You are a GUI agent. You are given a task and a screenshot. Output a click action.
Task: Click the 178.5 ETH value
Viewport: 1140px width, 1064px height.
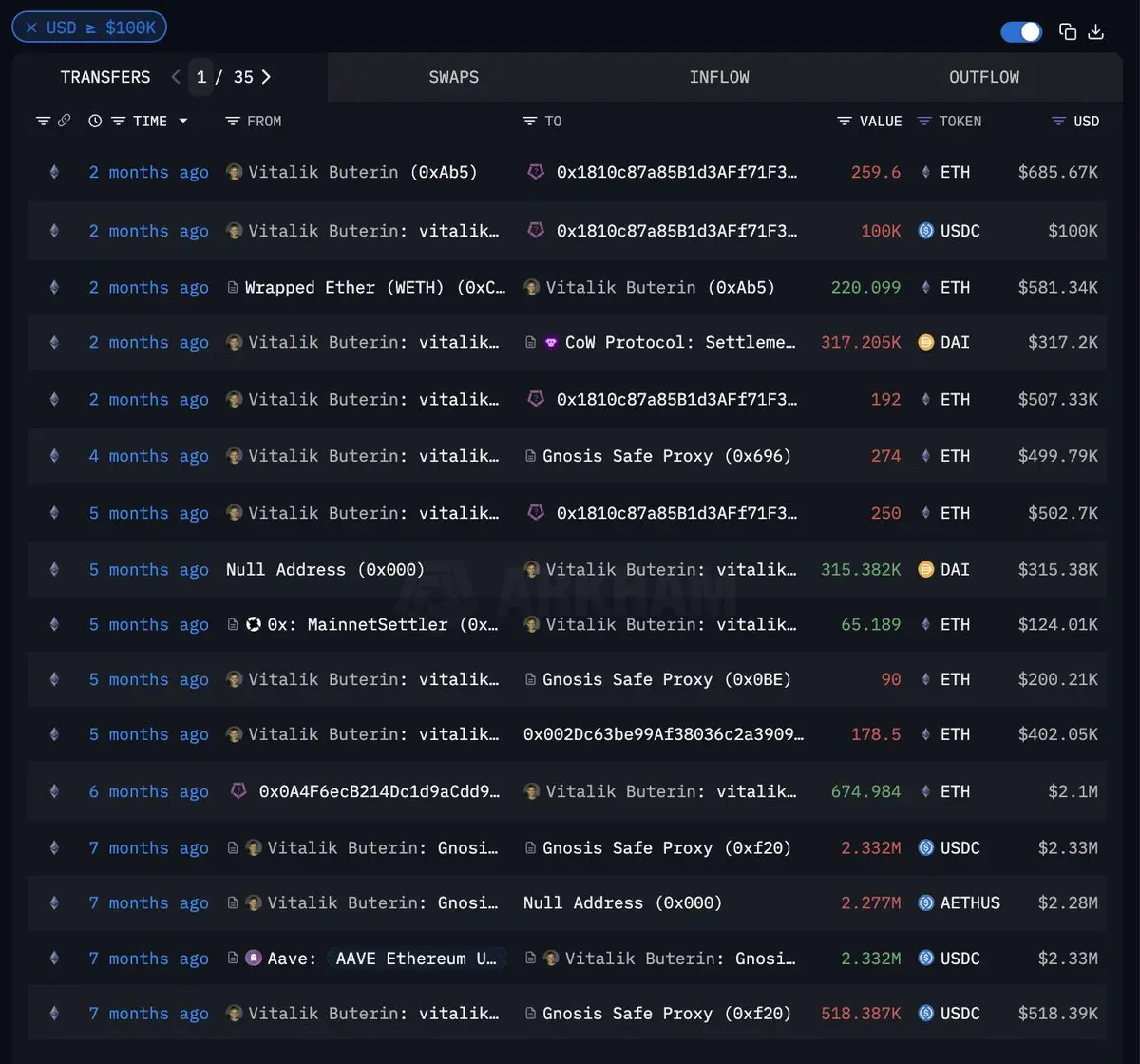pos(876,734)
